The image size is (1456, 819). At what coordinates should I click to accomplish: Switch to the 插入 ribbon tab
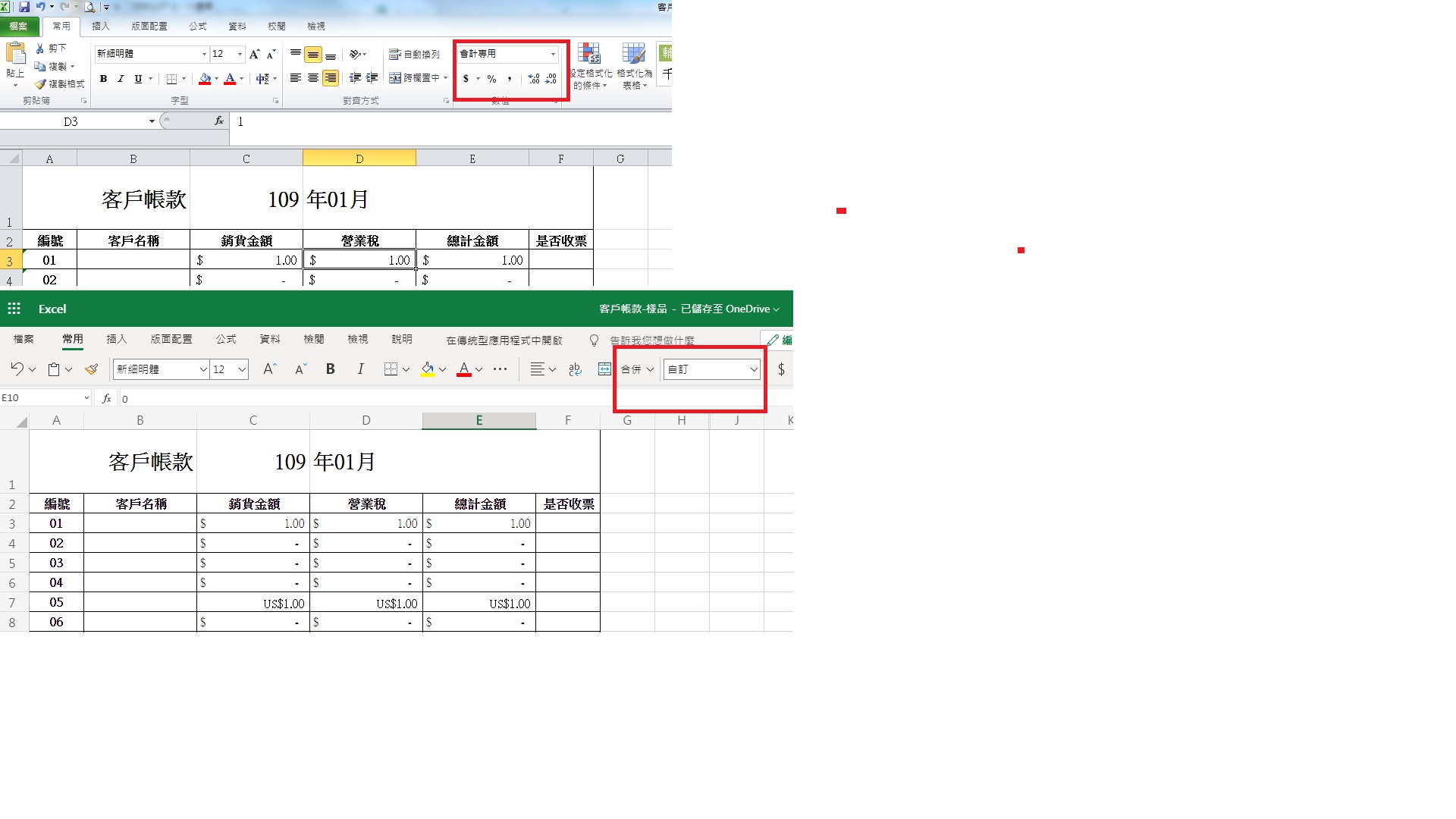(101, 26)
